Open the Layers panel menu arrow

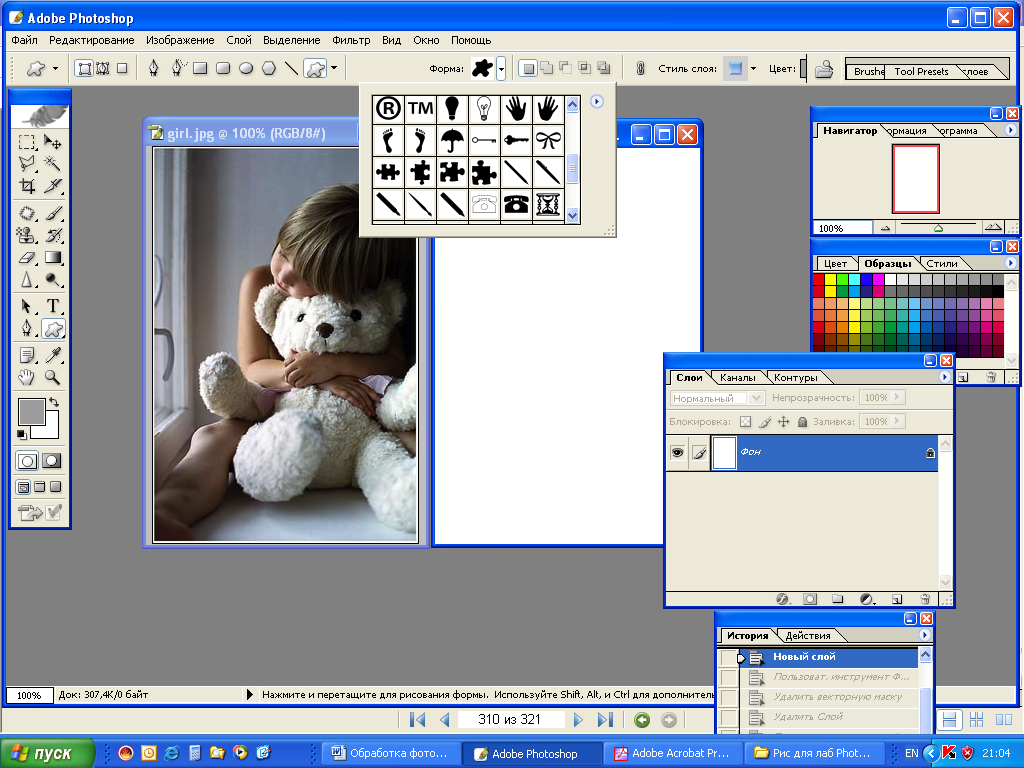[x=944, y=377]
